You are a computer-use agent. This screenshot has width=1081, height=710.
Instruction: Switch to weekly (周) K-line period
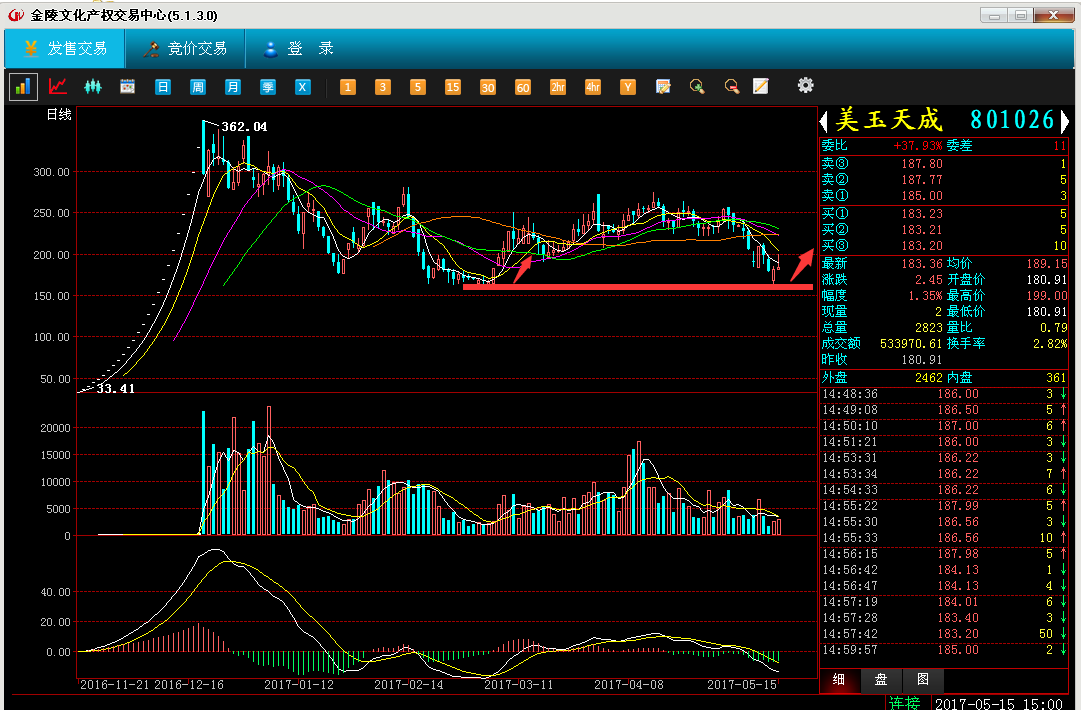pos(198,87)
